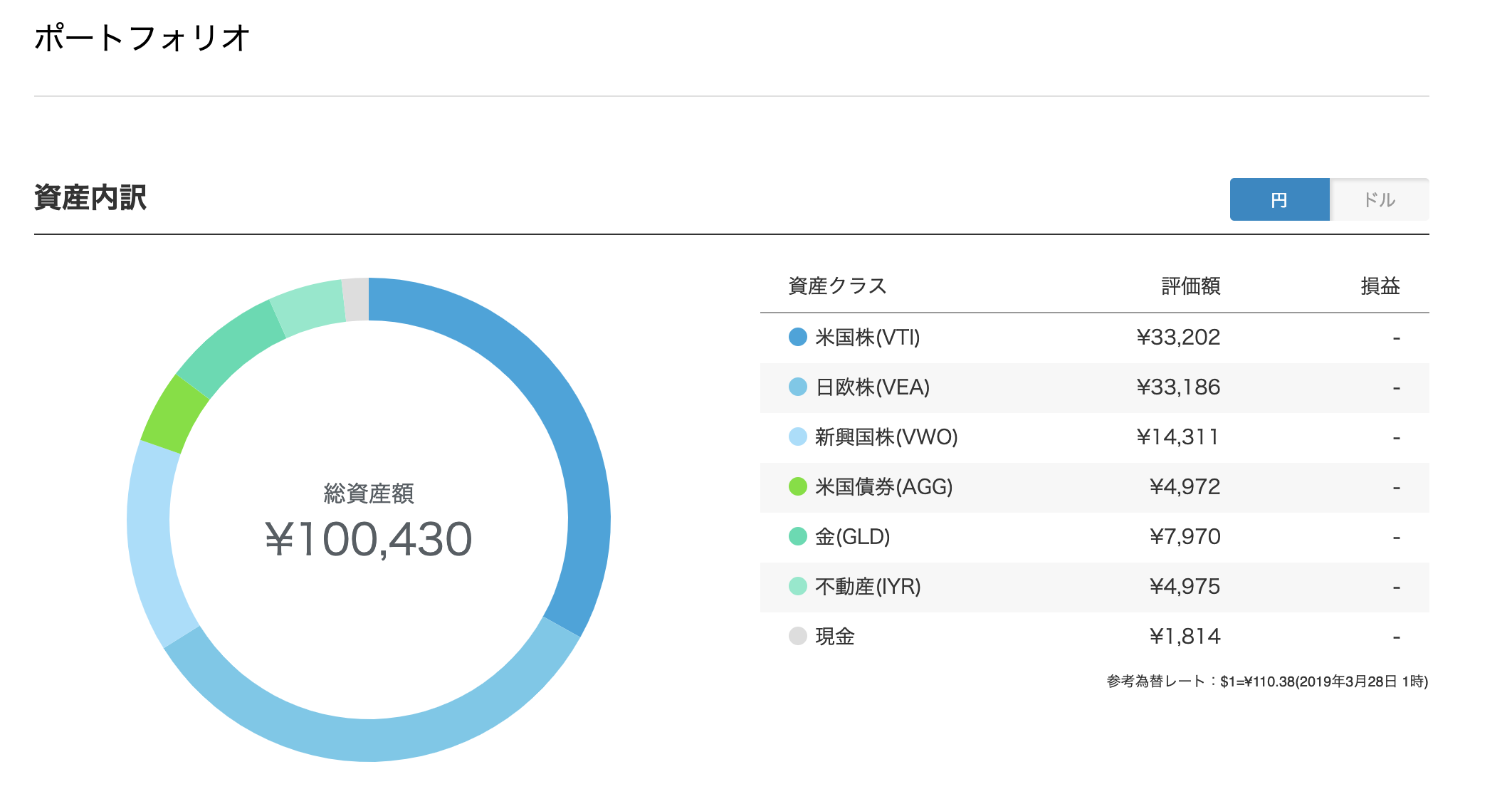Click the 金(GLD) teal legend dot

(x=798, y=536)
